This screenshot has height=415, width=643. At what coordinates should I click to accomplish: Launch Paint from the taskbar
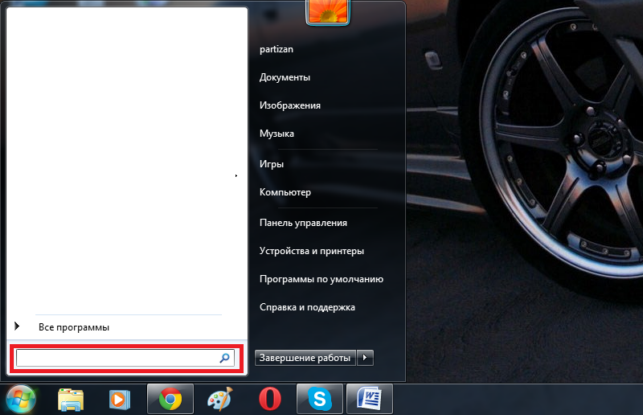point(220,399)
